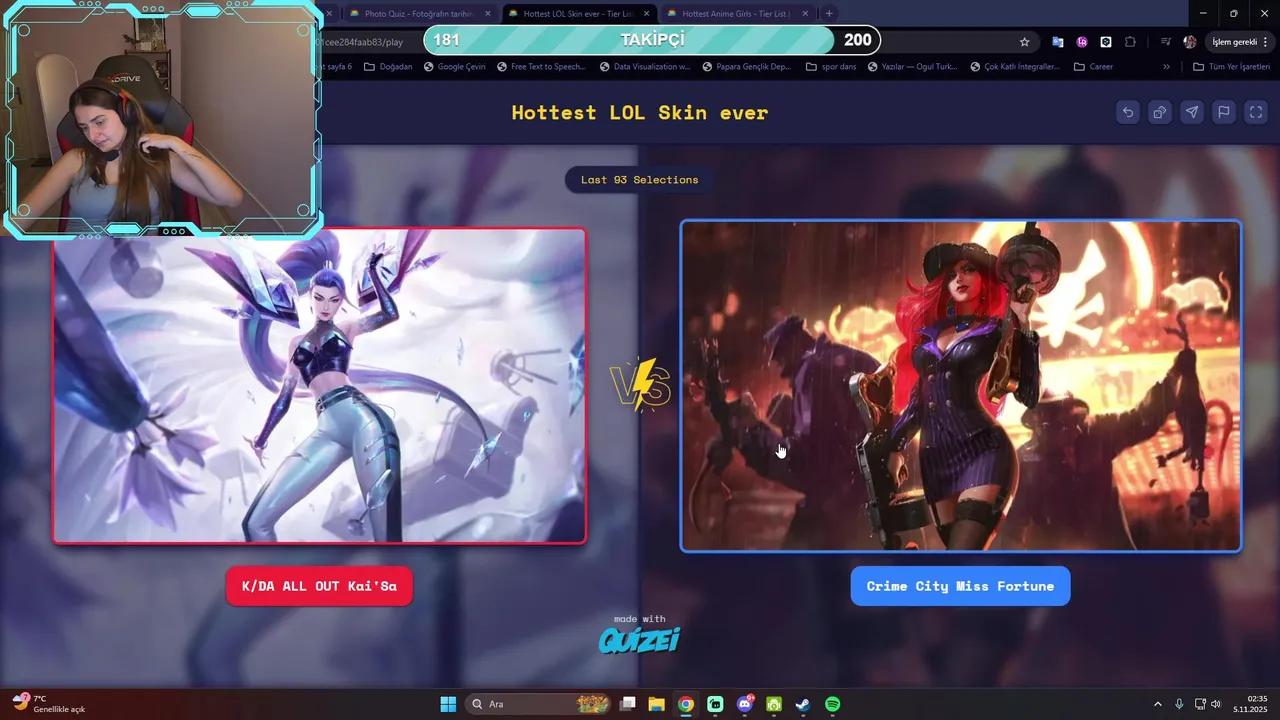Choose K/DA ALL OUT Kai'Sa button

pyautogui.click(x=319, y=586)
